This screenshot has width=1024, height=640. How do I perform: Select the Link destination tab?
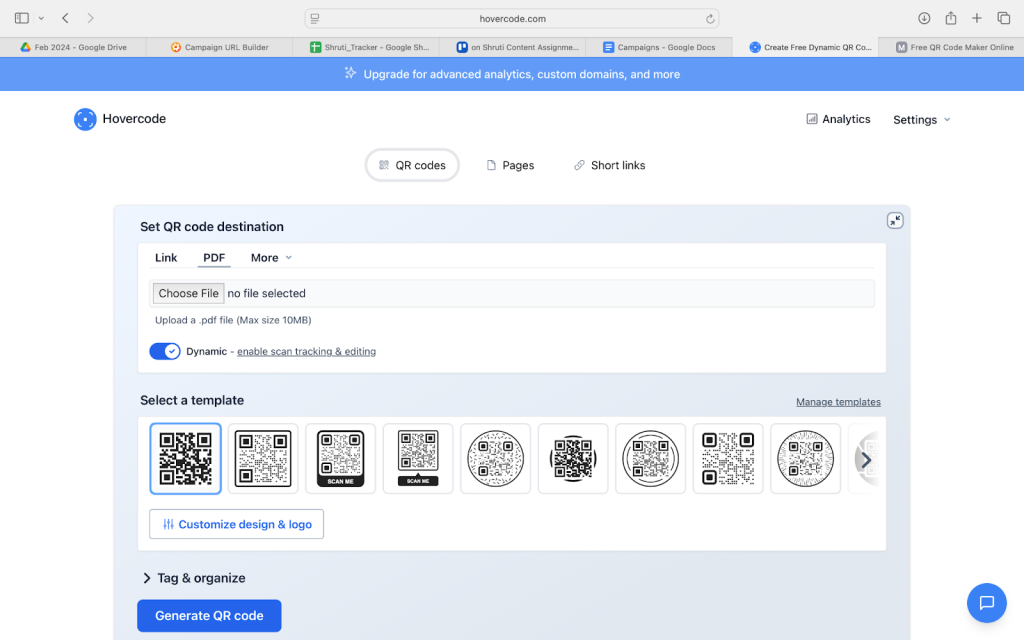166,258
